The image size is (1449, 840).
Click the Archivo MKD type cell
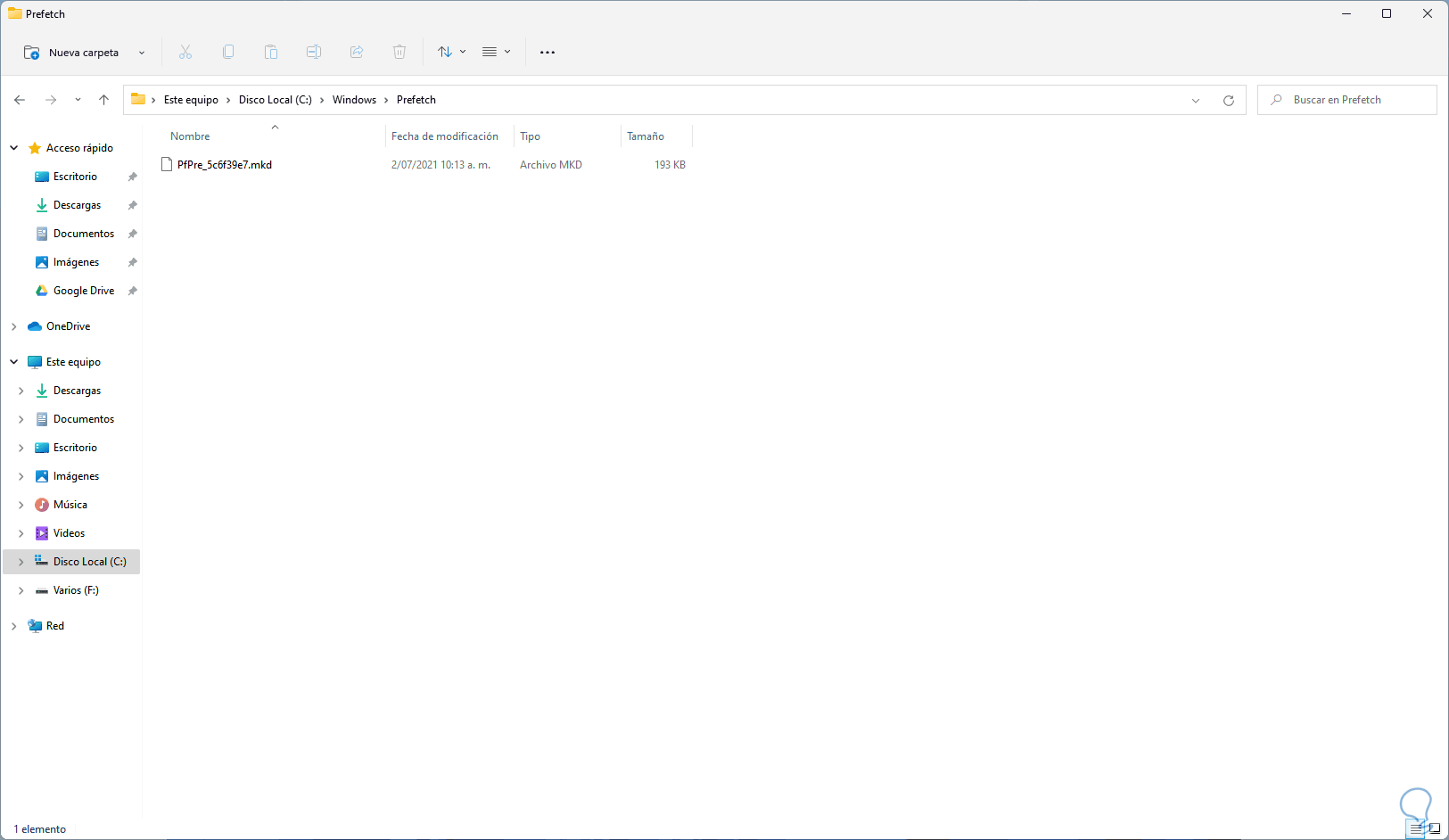point(551,165)
